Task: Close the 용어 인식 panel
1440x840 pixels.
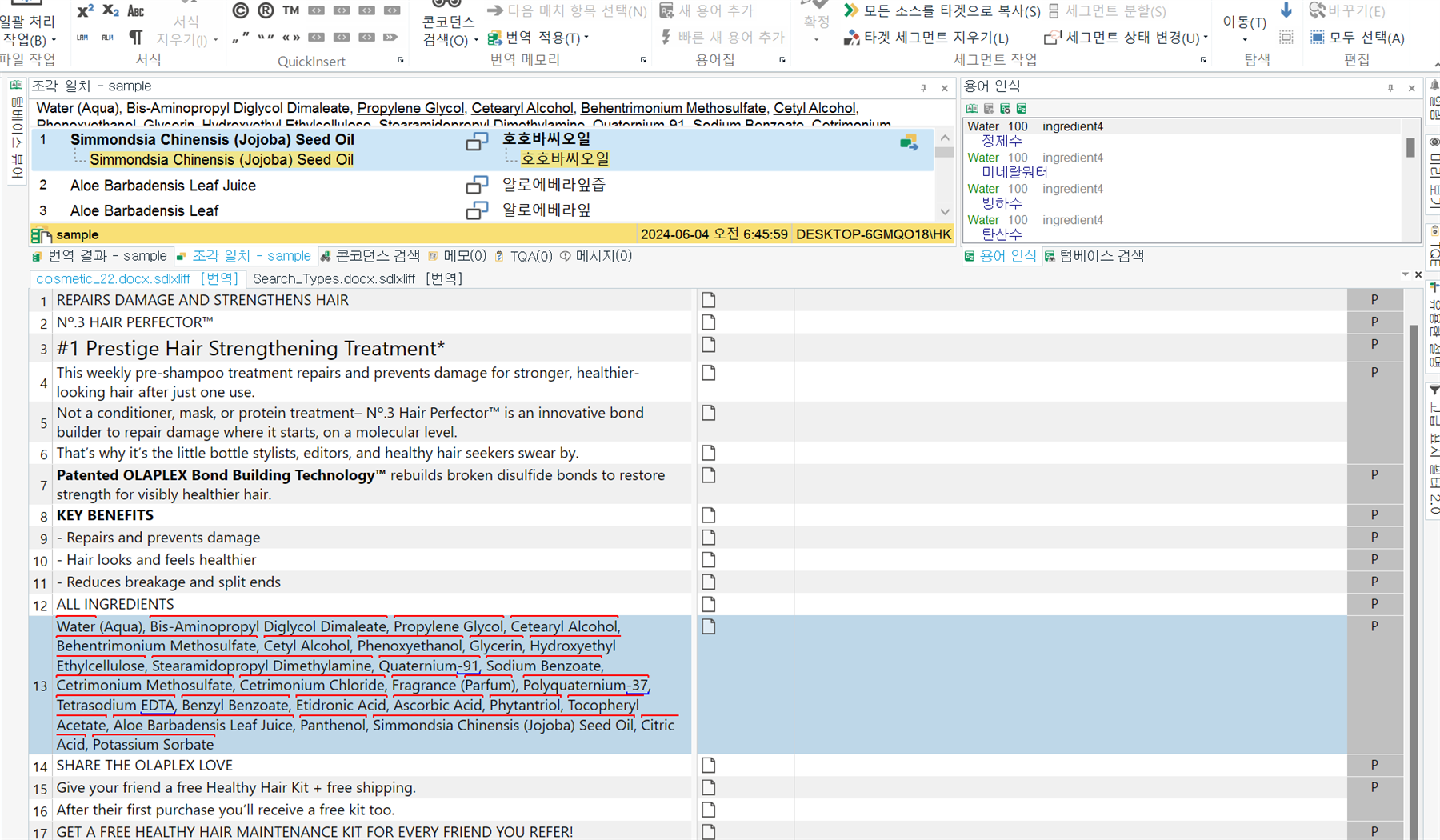Action: [1412, 88]
